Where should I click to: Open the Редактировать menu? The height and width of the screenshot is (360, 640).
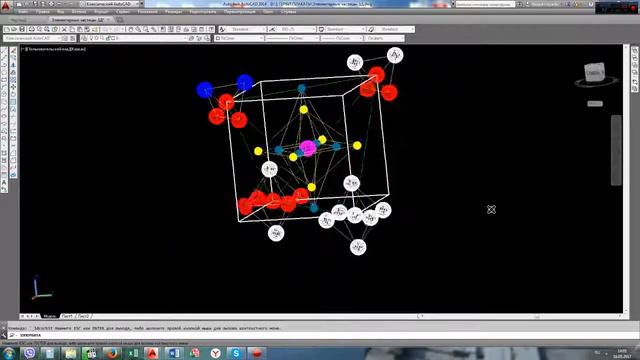tap(203, 12)
